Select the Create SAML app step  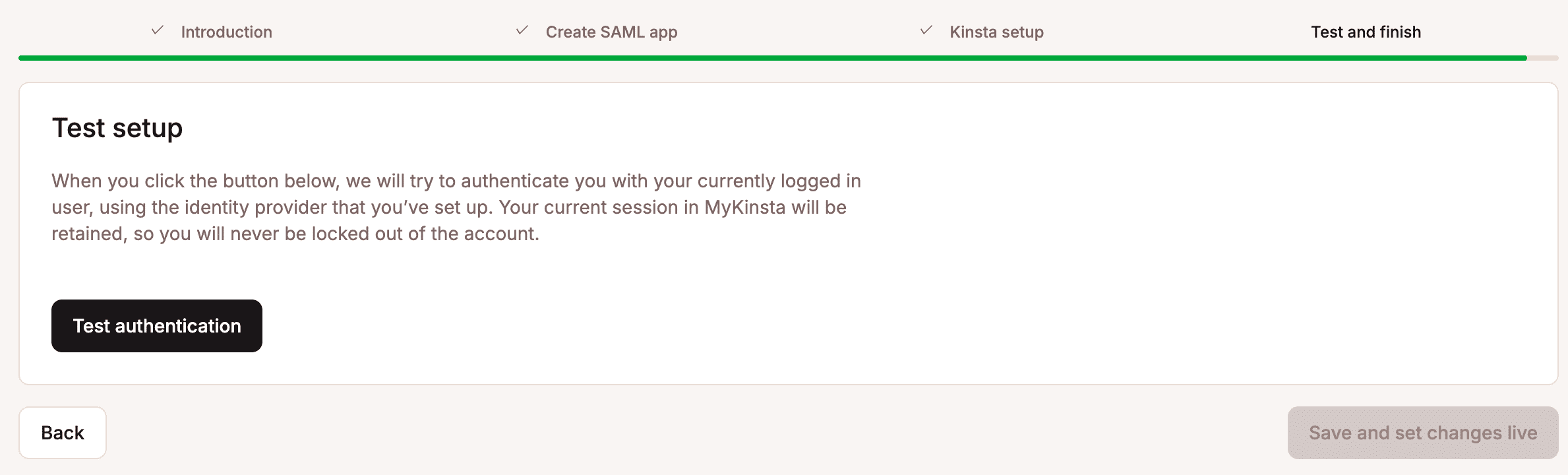click(610, 32)
